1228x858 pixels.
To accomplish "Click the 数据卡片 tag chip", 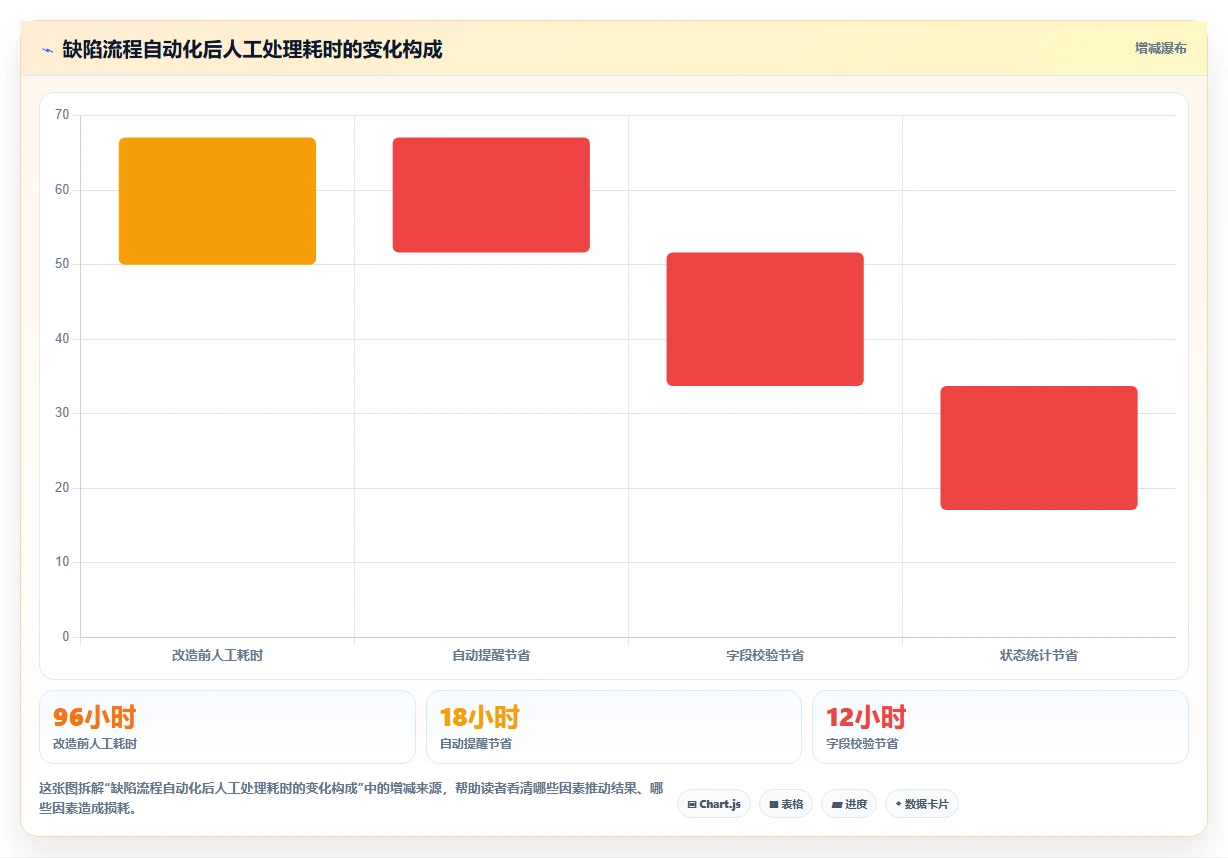I will click(x=922, y=804).
